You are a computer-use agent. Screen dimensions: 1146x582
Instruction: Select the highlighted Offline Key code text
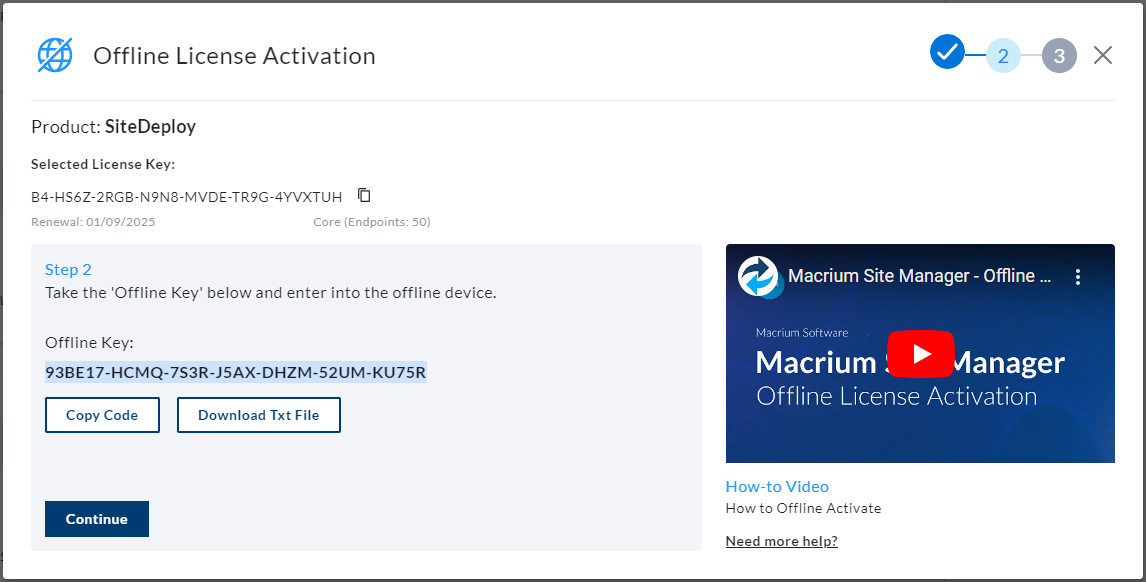click(x=235, y=372)
